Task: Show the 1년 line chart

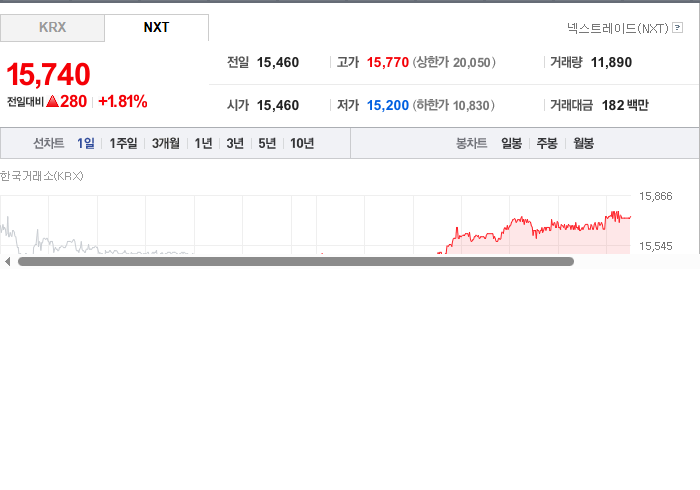Action: pyautogui.click(x=203, y=143)
